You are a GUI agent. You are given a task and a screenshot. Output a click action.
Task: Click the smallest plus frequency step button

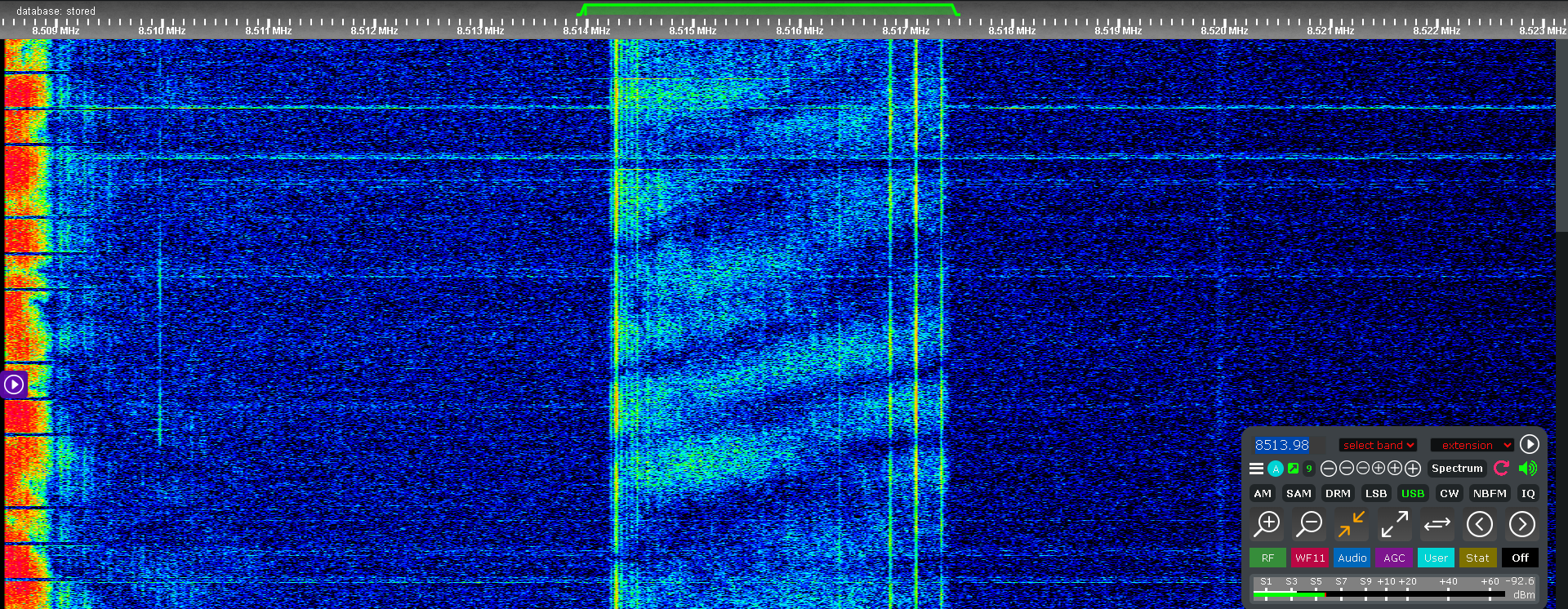tap(1379, 469)
